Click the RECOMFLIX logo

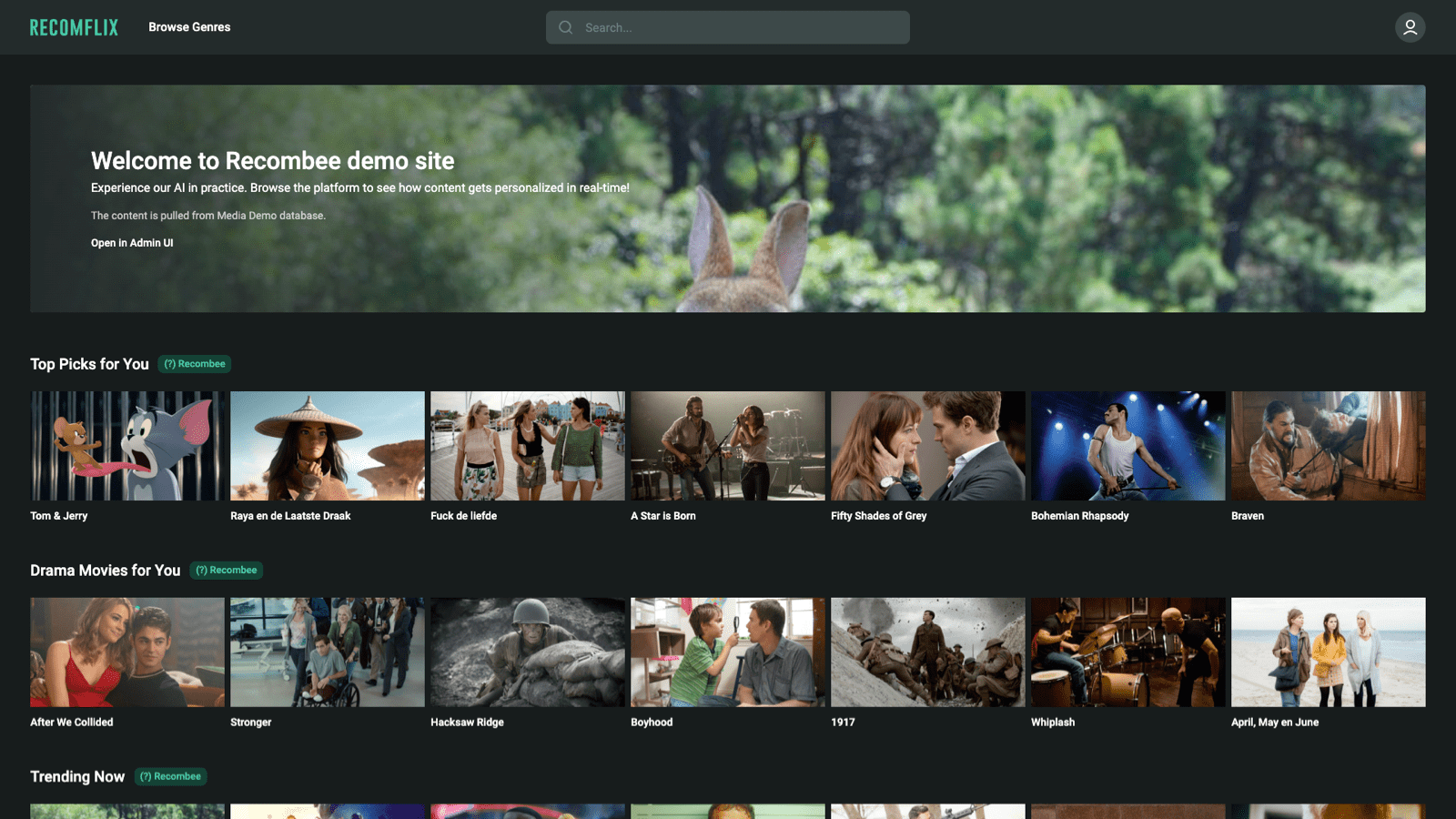point(74,27)
